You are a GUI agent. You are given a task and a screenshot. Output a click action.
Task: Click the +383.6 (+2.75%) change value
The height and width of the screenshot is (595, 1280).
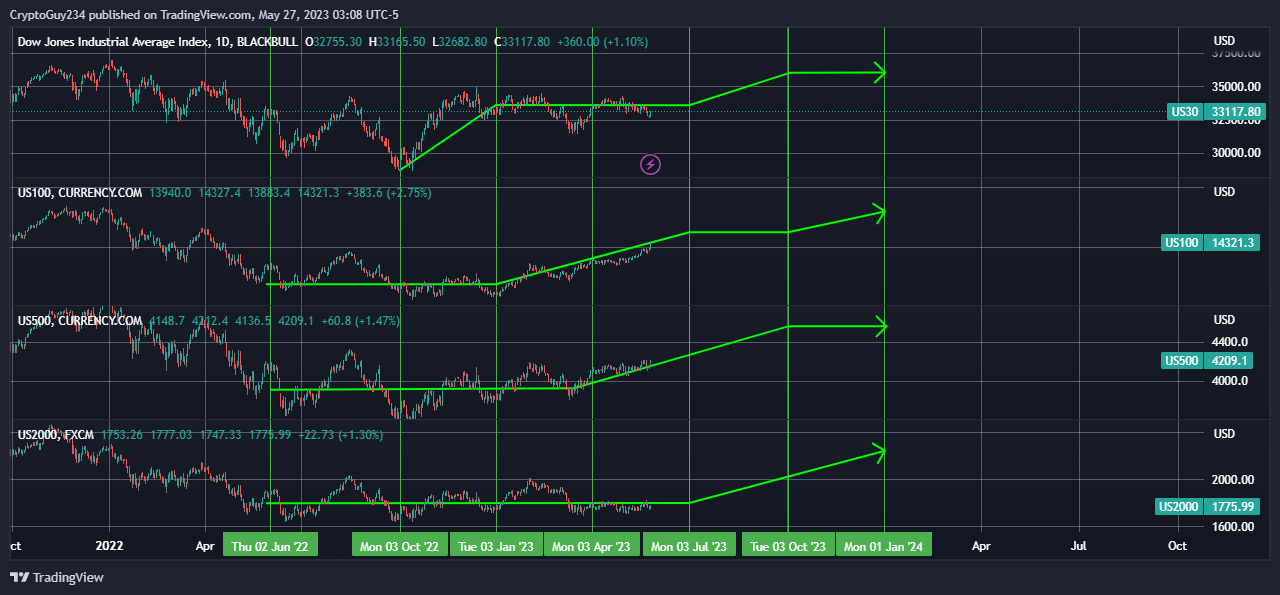point(388,192)
